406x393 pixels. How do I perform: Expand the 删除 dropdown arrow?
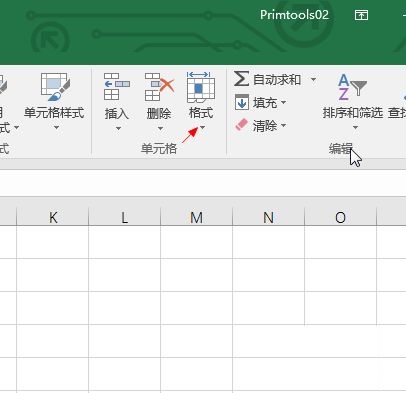pyautogui.click(x=160, y=128)
